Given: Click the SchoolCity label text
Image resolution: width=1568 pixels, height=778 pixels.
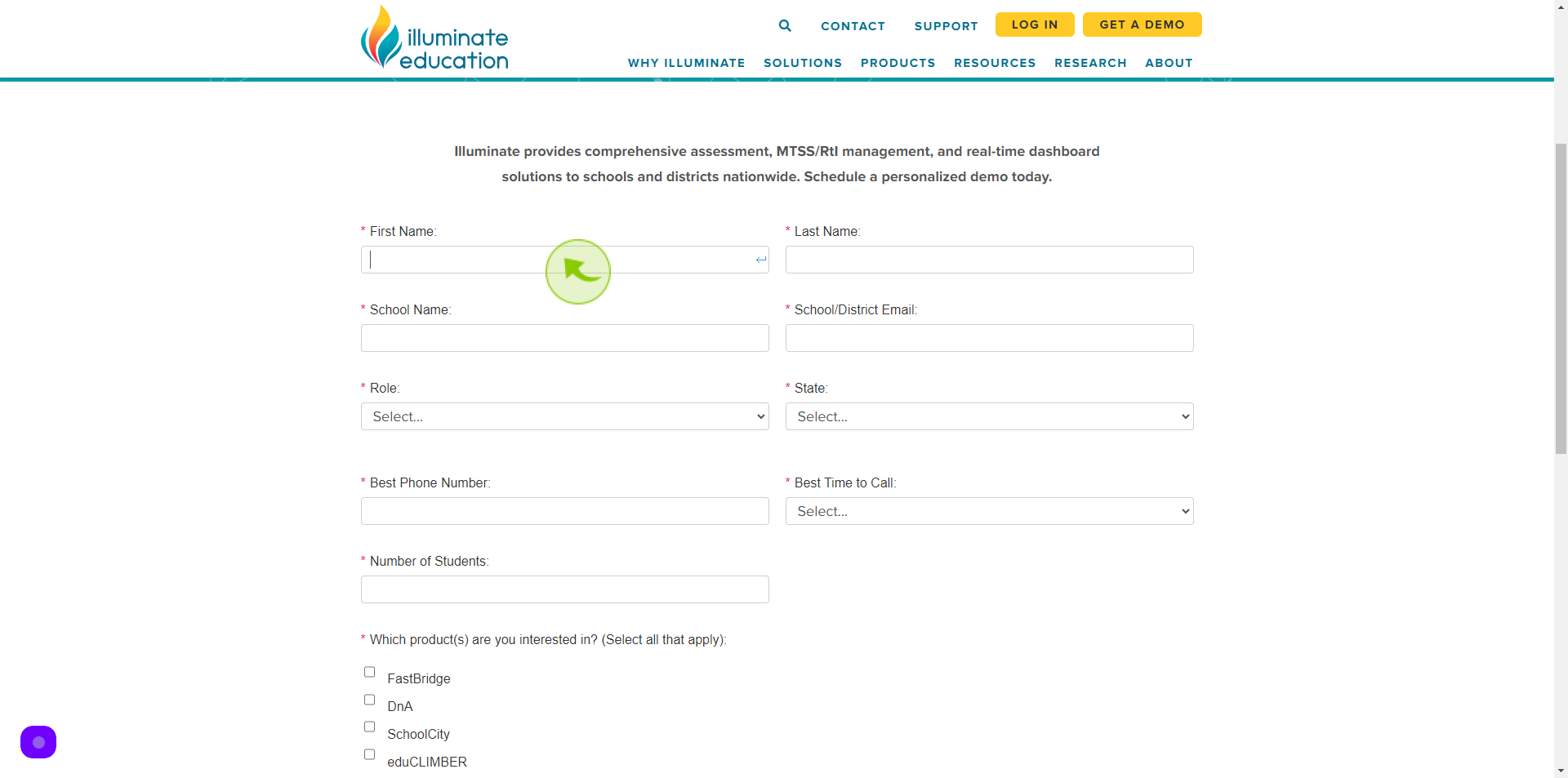Looking at the screenshot, I should click(x=419, y=734).
